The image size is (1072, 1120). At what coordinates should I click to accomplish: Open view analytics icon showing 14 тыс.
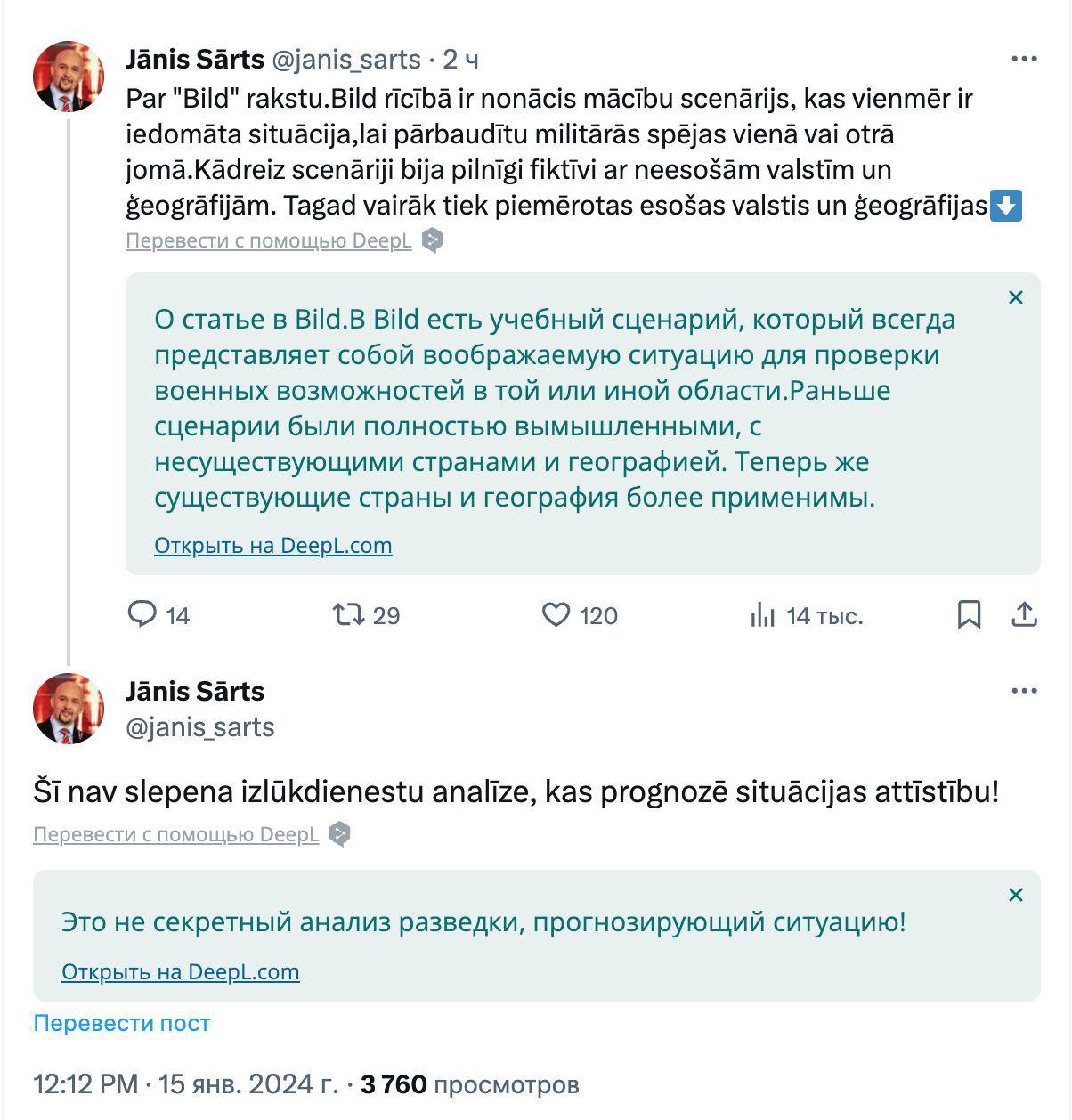point(763,614)
